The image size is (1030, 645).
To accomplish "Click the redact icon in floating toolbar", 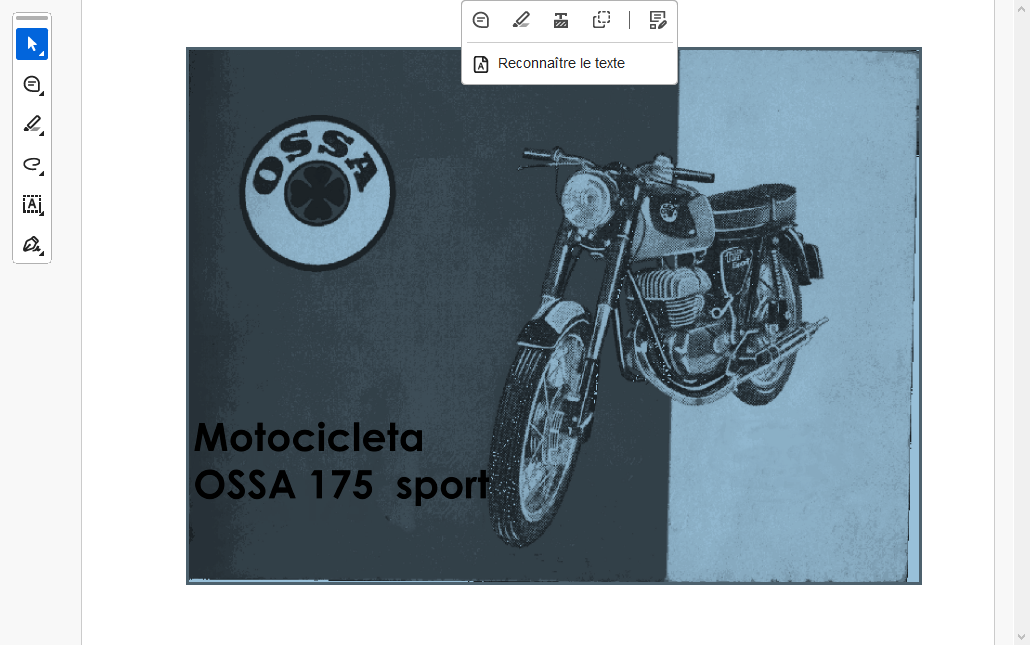I will [x=561, y=20].
